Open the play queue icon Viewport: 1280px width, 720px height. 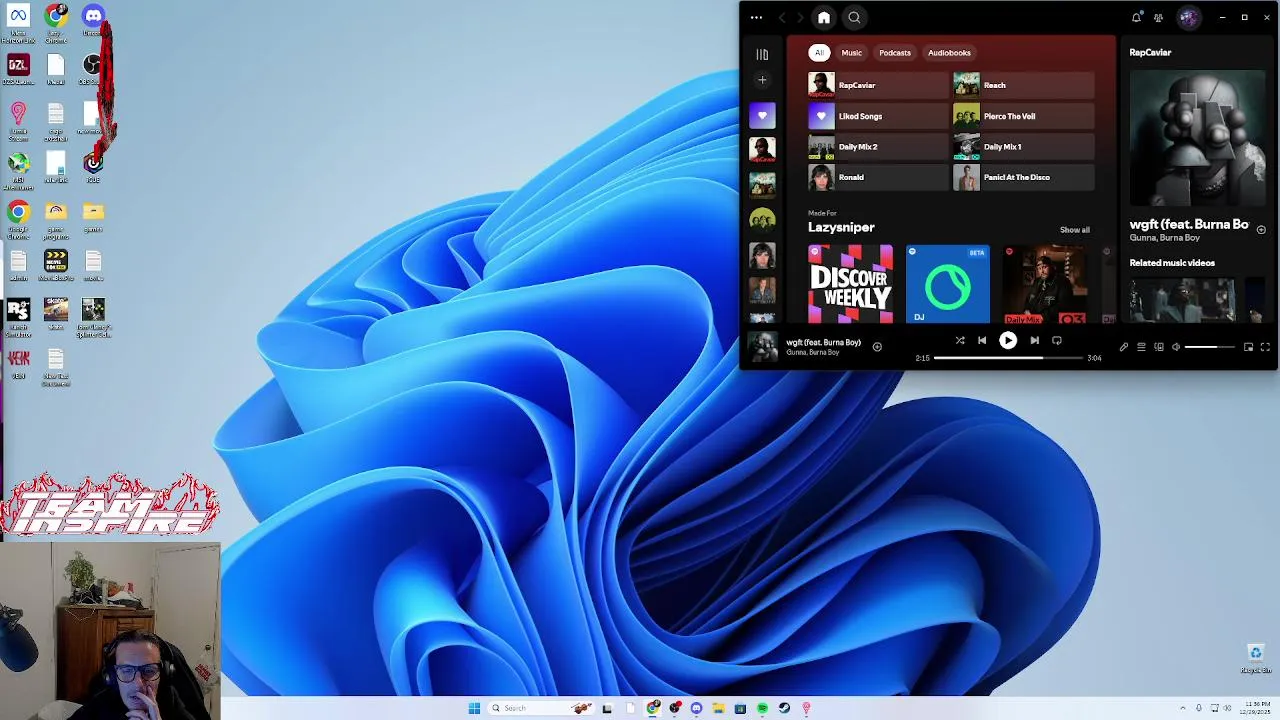point(1141,347)
